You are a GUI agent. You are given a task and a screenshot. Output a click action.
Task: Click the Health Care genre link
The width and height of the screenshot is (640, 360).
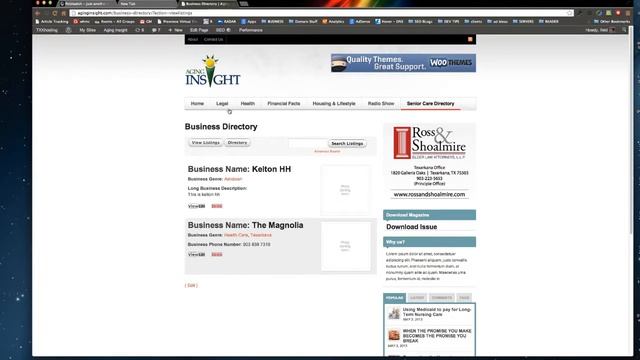click(x=236, y=235)
